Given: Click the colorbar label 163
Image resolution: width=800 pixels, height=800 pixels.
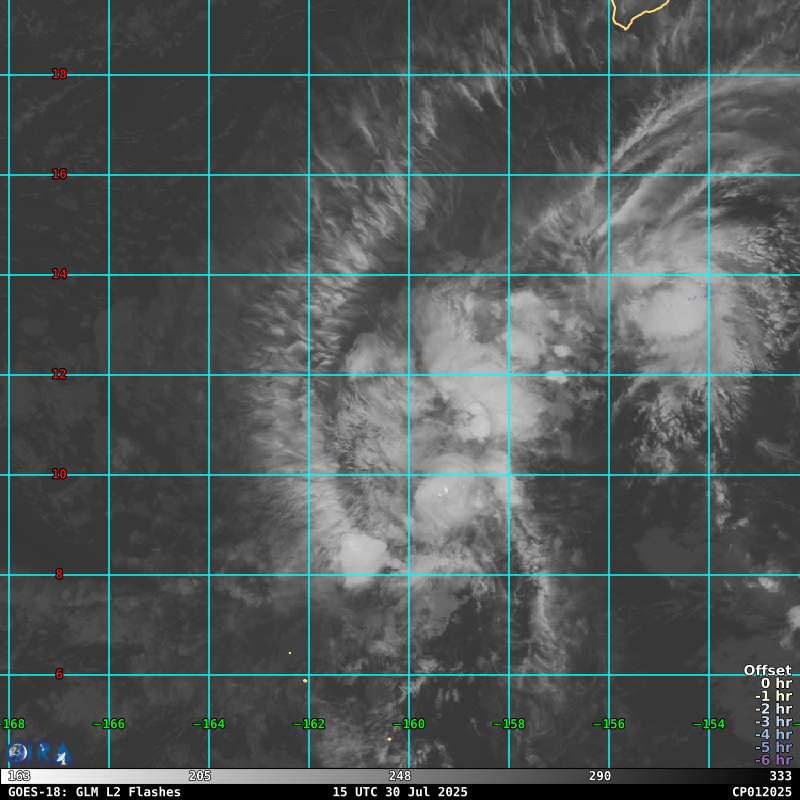Looking at the screenshot, I should [x=19, y=776].
